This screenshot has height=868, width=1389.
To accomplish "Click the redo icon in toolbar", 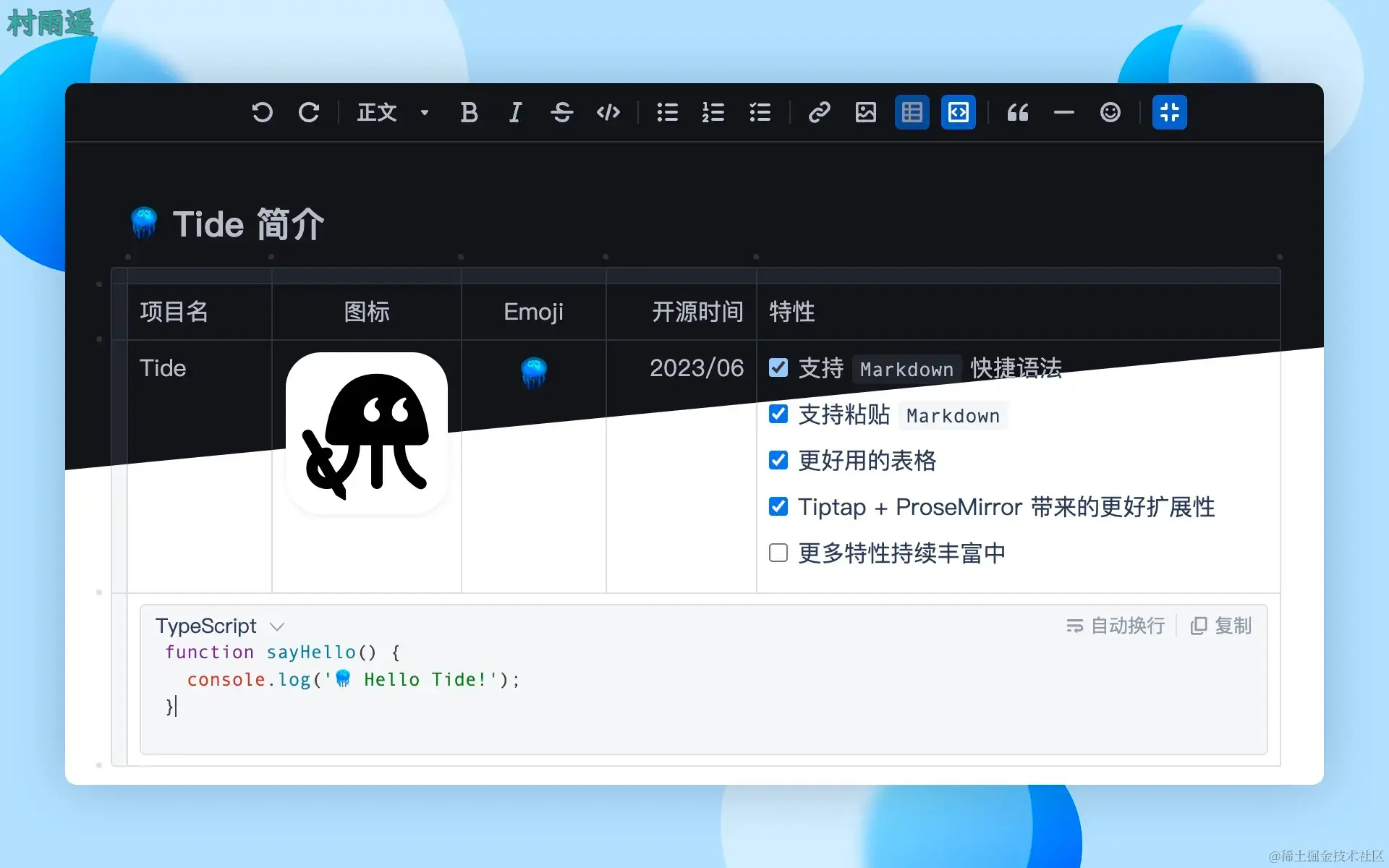I will pos(309,112).
